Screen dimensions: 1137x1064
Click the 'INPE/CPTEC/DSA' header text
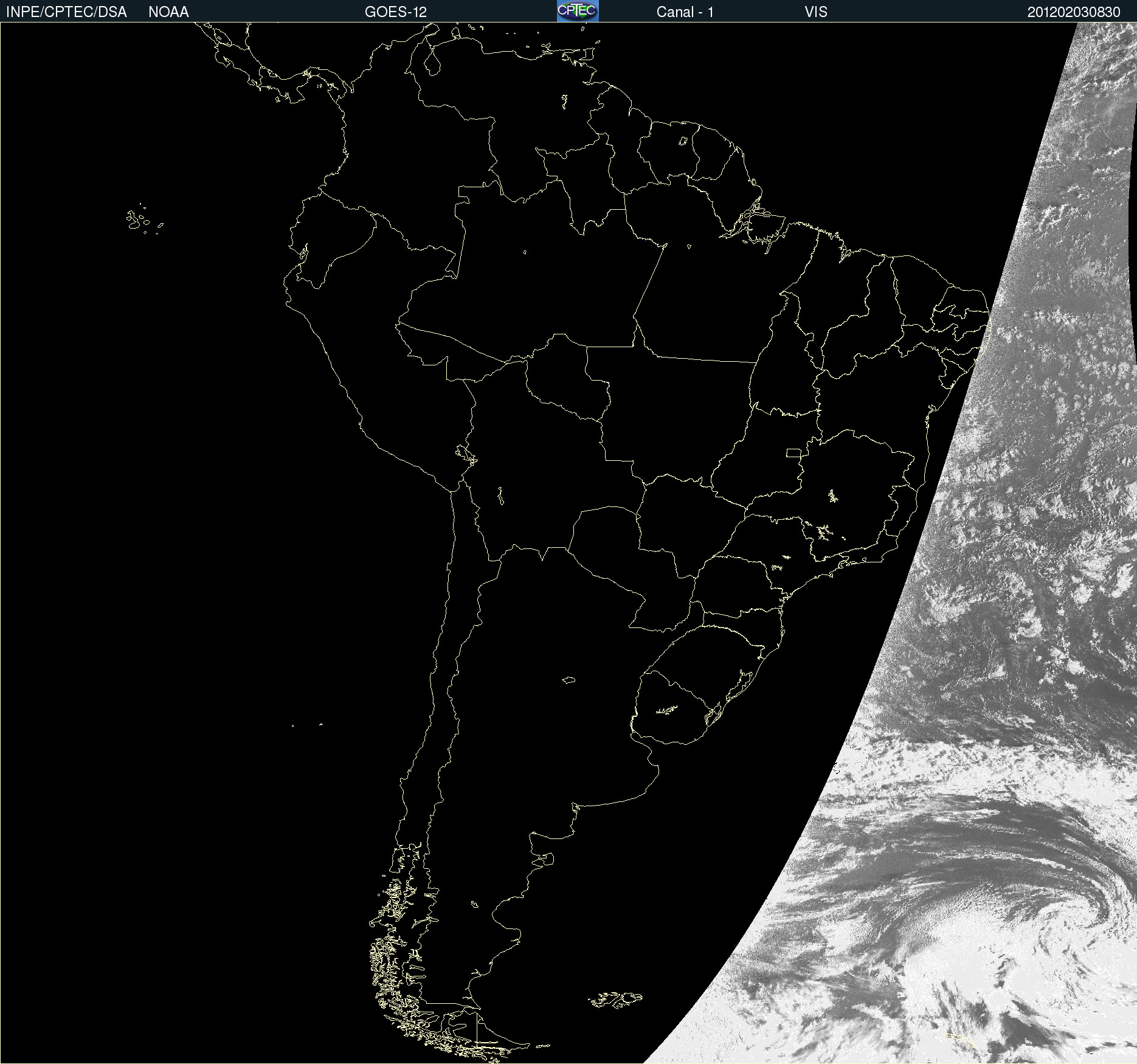[66, 12]
